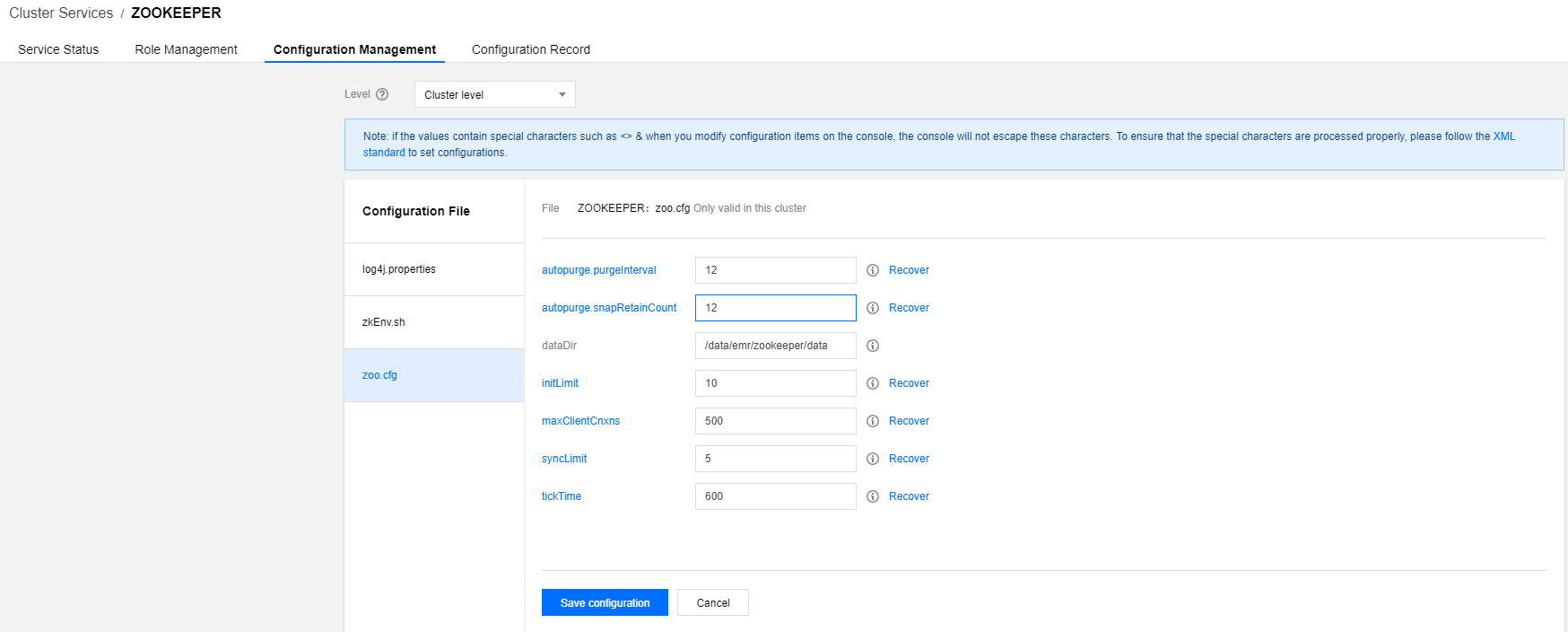1568x632 pixels.
Task: Click the ZOOKEEPER title in the breadcrumb
Action: (x=176, y=13)
